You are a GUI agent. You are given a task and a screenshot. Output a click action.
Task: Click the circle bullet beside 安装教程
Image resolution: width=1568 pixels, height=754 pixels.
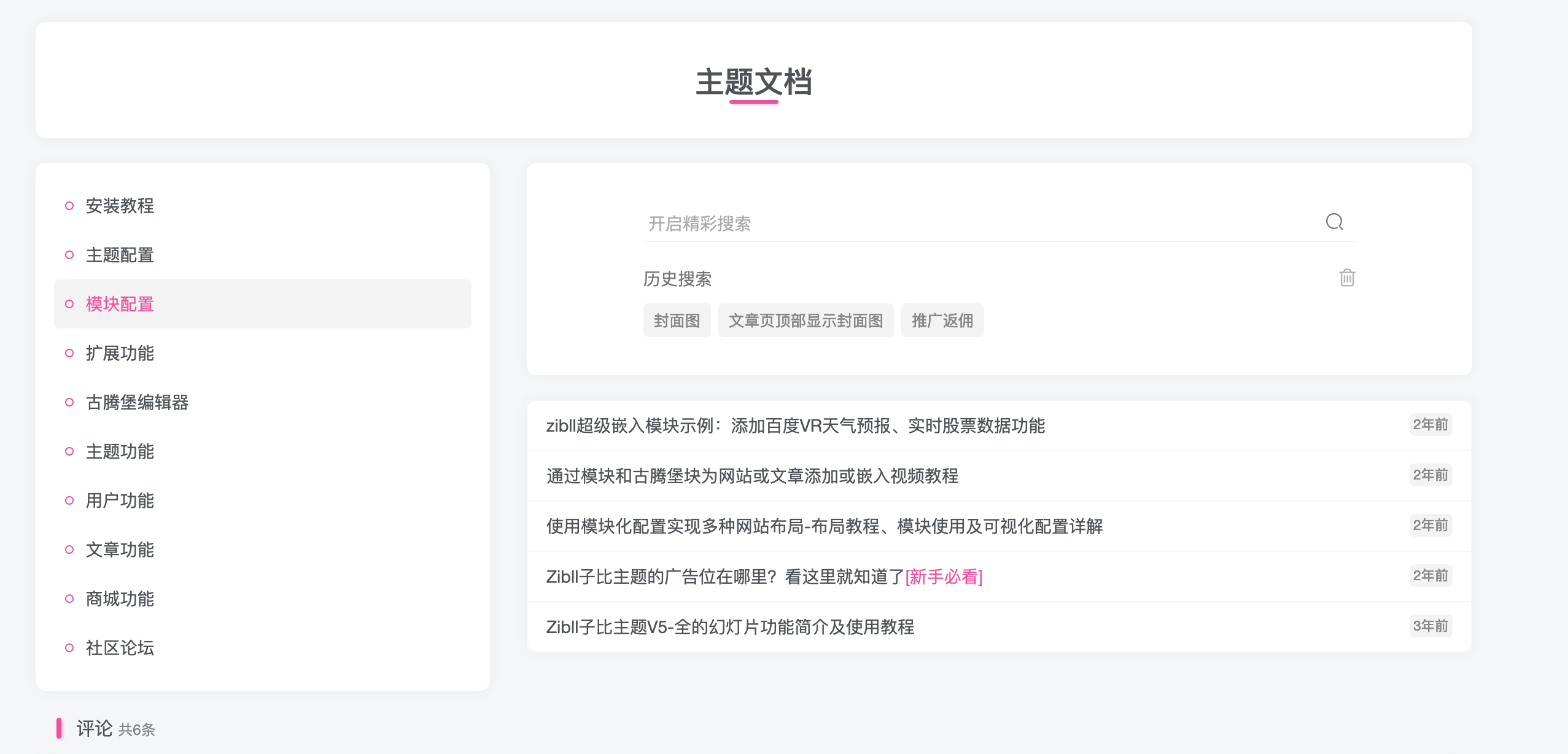(x=69, y=205)
